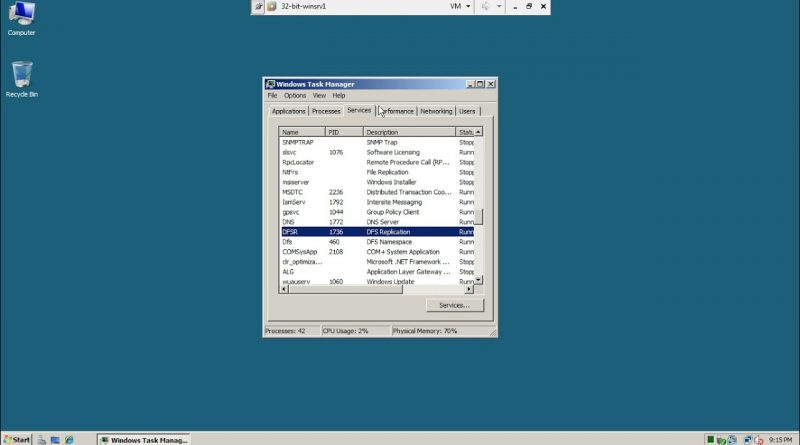The width and height of the screenshot is (800, 445).
Task: Select the slsvc service row
Action: click(377, 152)
